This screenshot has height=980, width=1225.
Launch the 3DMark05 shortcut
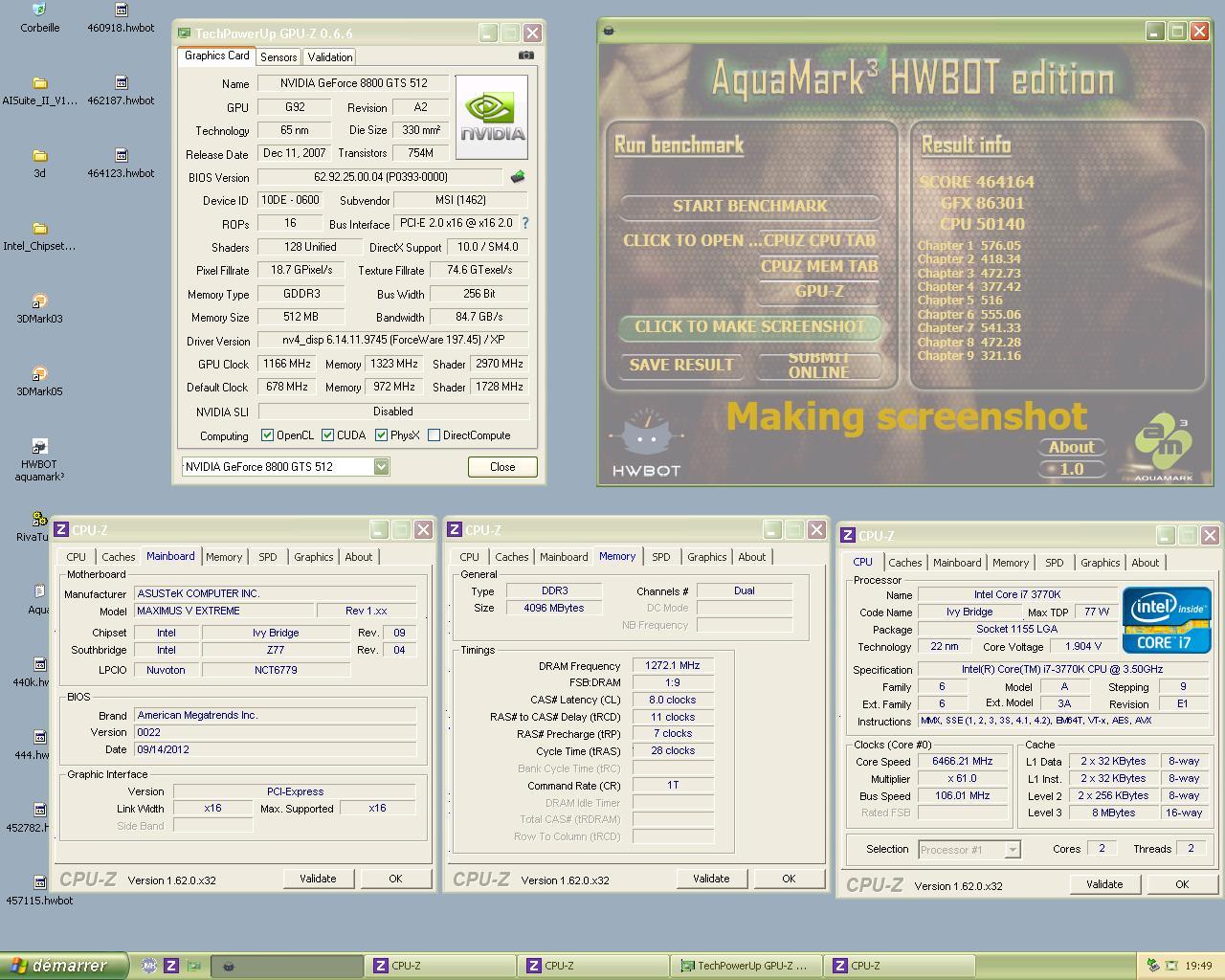pyautogui.click(x=39, y=374)
